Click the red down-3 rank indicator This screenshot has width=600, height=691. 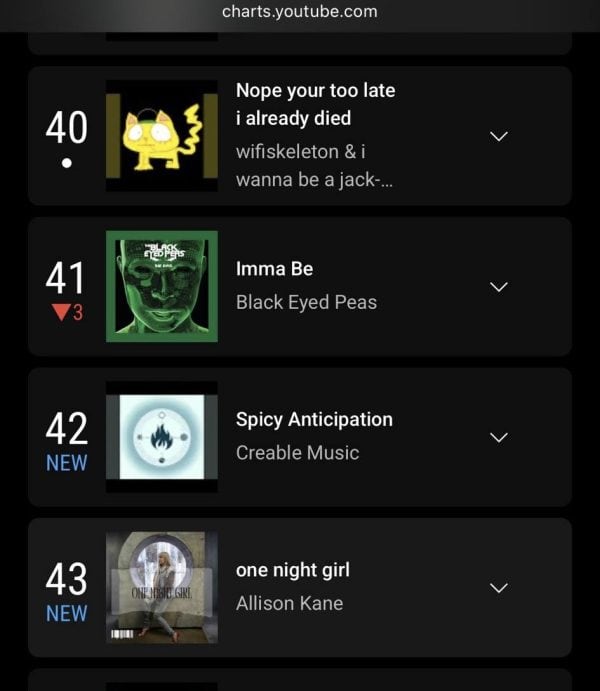[67, 313]
